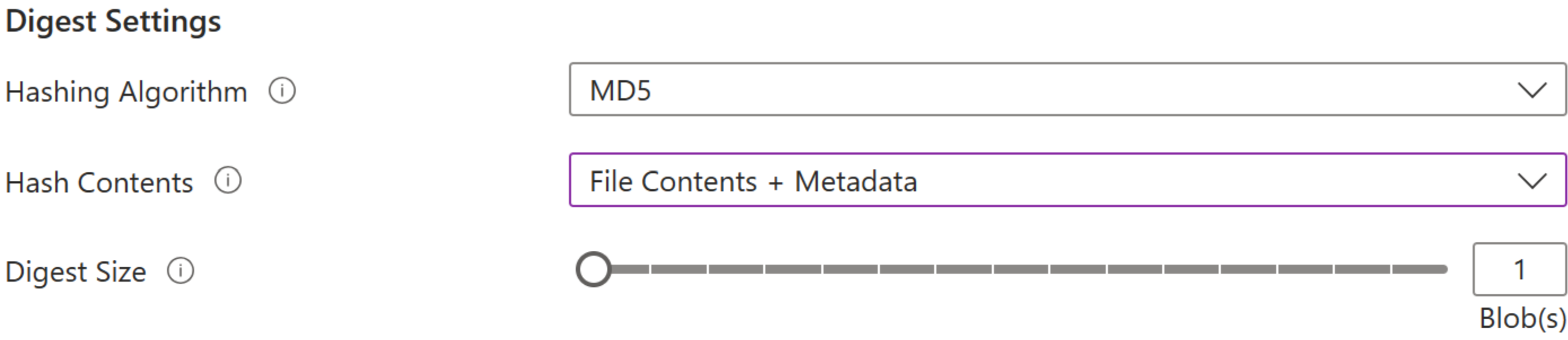This screenshot has width=1568, height=340.
Task: Click the Hashing Algorithm label
Action: (x=128, y=91)
